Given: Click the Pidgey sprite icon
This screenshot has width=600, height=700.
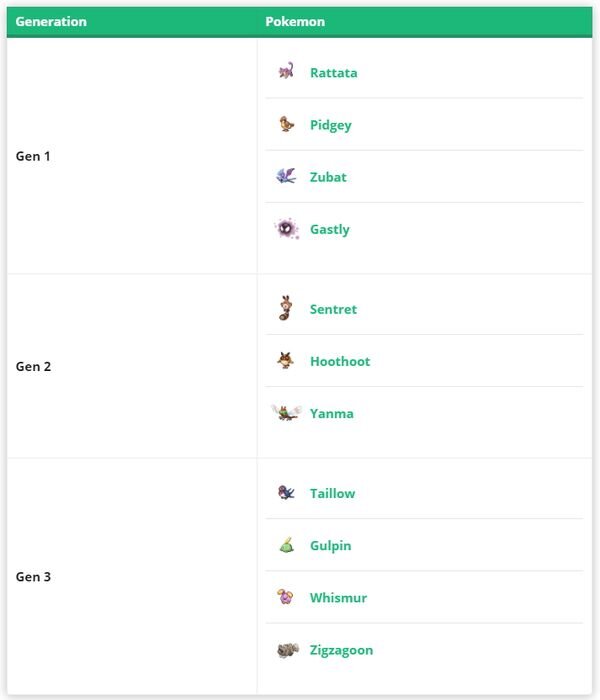Looking at the screenshot, I should (287, 125).
